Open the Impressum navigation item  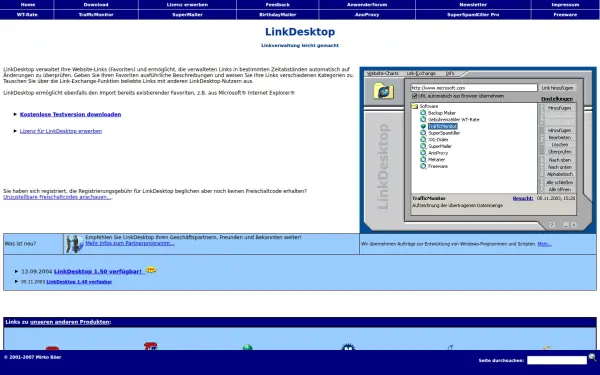pos(565,5)
